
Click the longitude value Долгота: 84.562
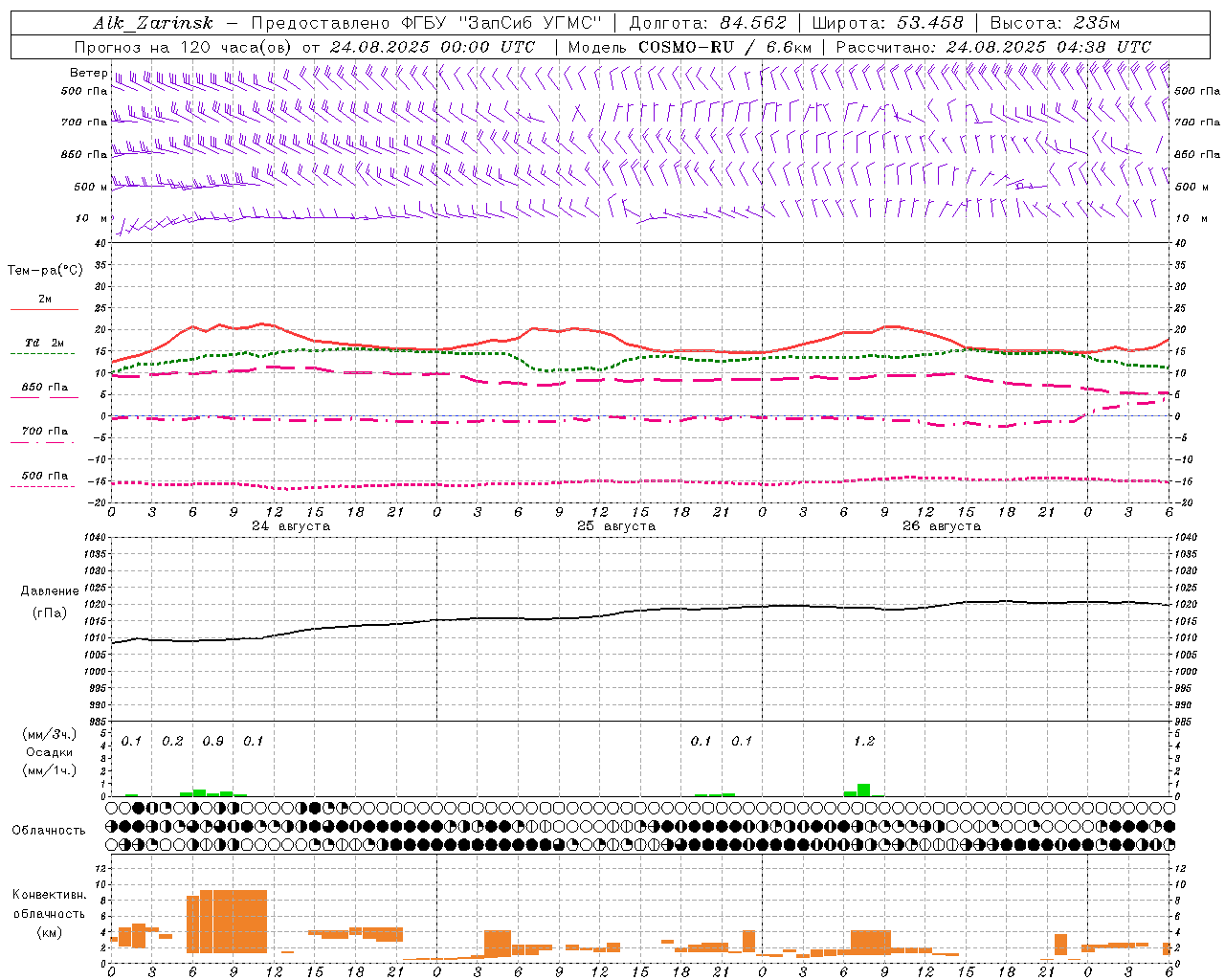707,23
